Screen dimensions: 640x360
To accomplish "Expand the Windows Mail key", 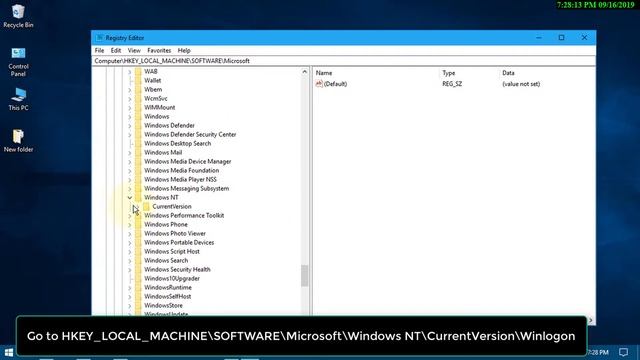I will coord(130,153).
